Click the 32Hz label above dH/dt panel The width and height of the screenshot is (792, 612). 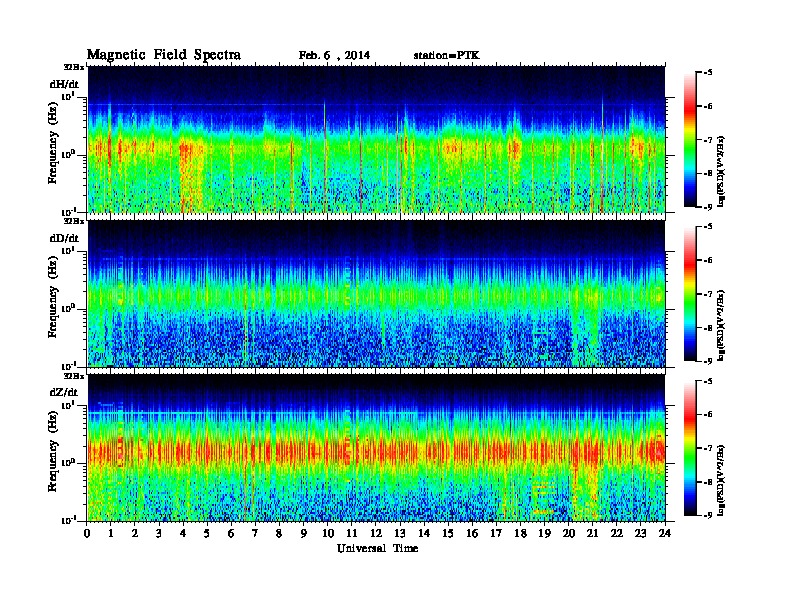pyautogui.click(x=74, y=67)
